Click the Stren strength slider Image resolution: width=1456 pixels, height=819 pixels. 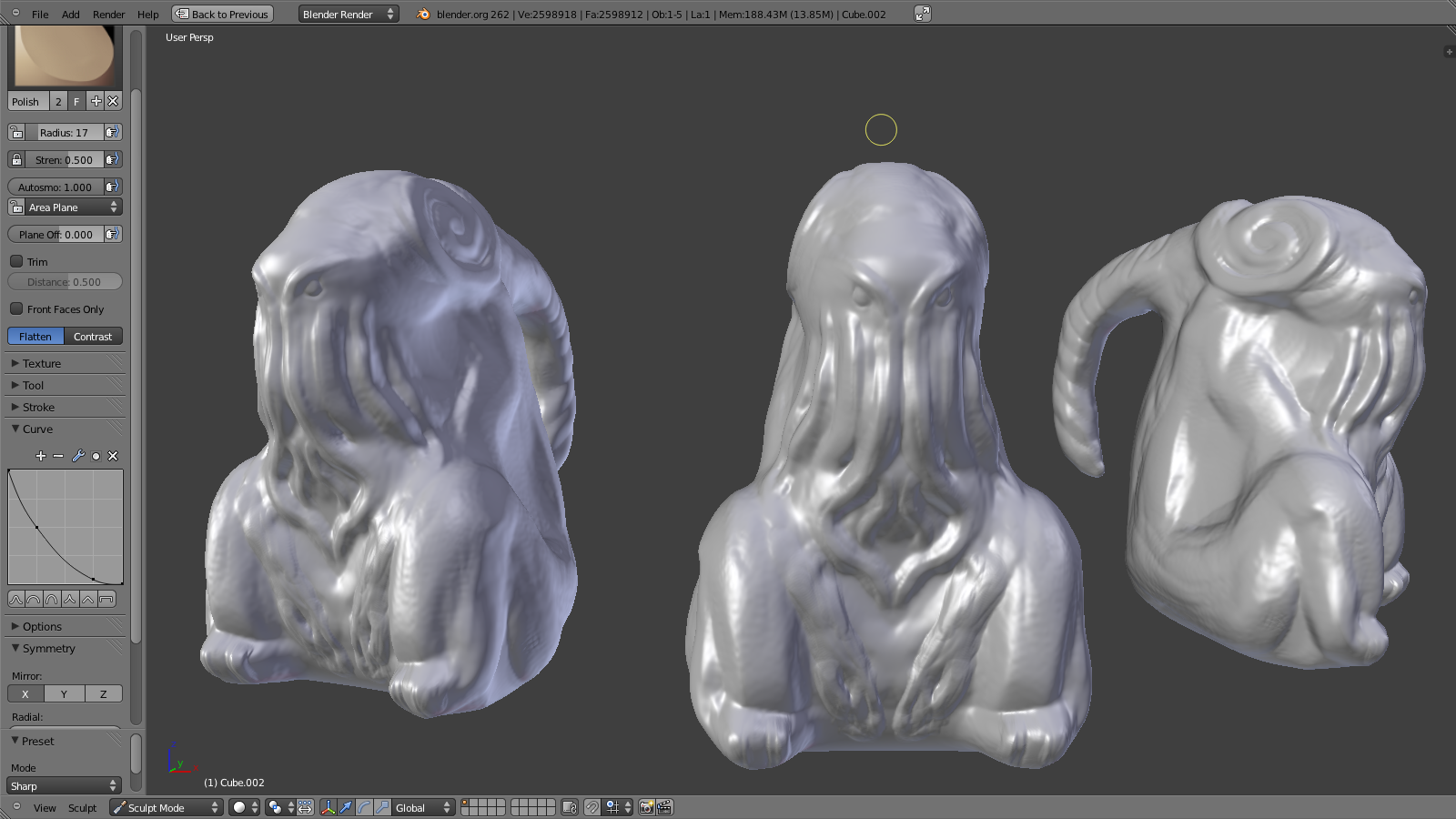(x=64, y=159)
